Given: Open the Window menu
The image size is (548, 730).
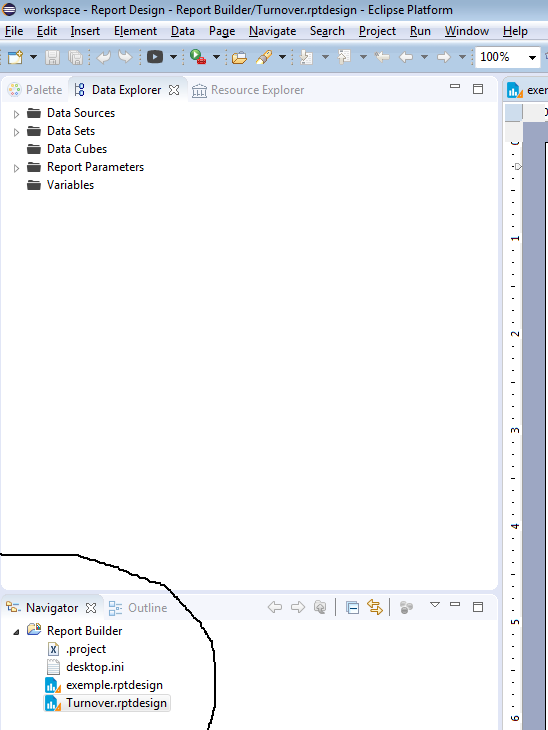Looking at the screenshot, I should pyautogui.click(x=467, y=31).
